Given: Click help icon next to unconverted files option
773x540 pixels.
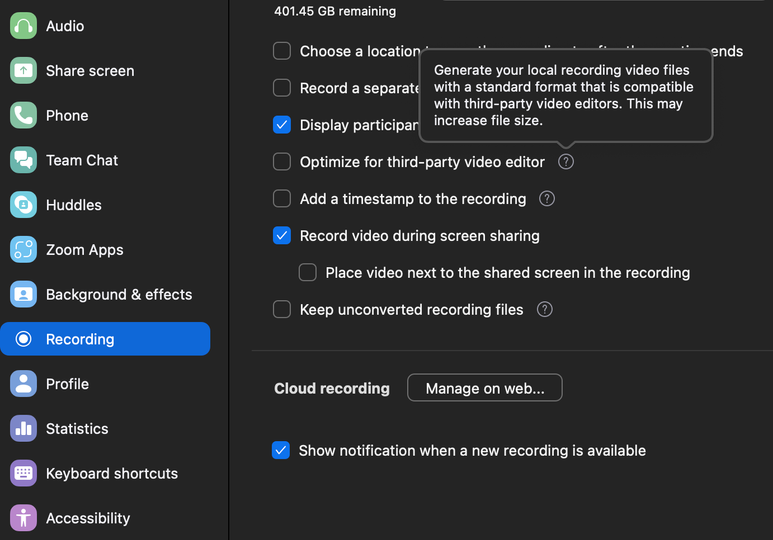Looking at the screenshot, I should pyautogui.click(x=545, y=310).
